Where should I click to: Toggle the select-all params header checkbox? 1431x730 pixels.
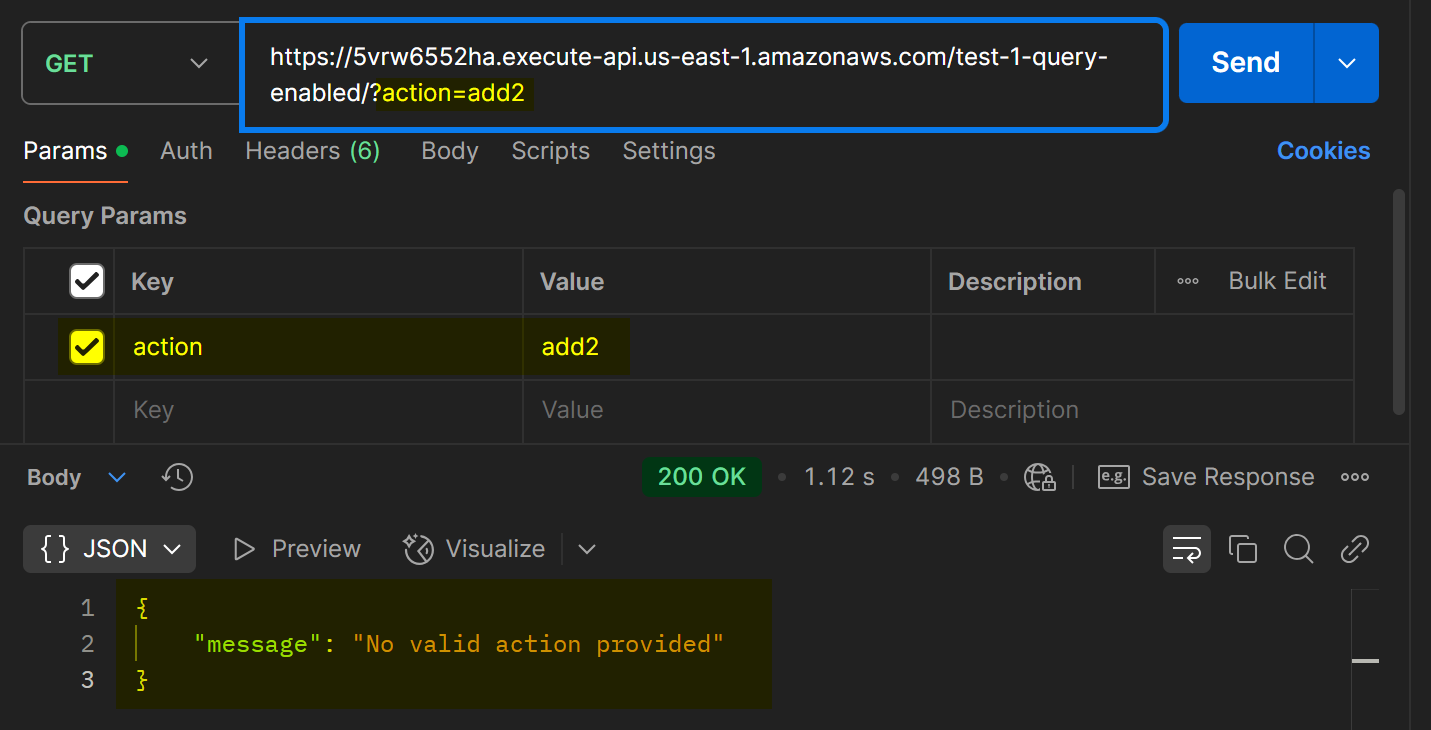point(86,282)
